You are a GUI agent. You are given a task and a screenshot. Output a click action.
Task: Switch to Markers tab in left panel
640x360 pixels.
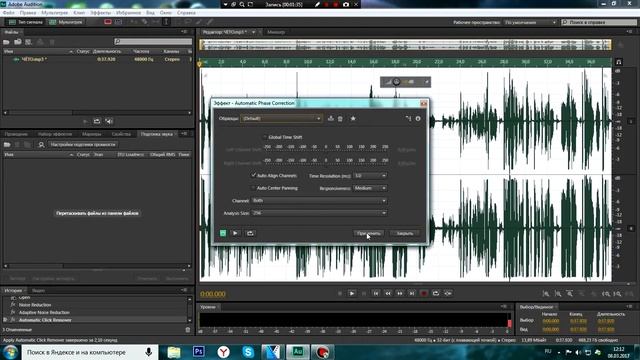(91, 134)
